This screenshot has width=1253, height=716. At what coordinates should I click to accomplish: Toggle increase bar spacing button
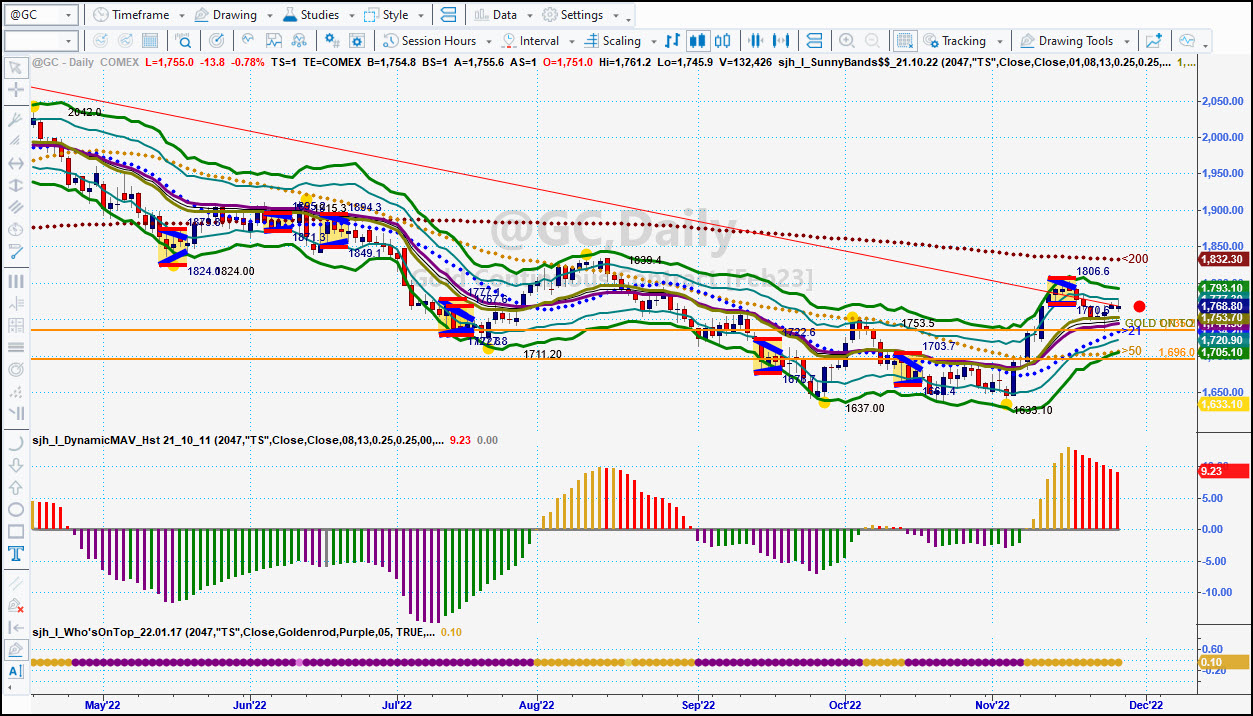click(x=781, y=41)
